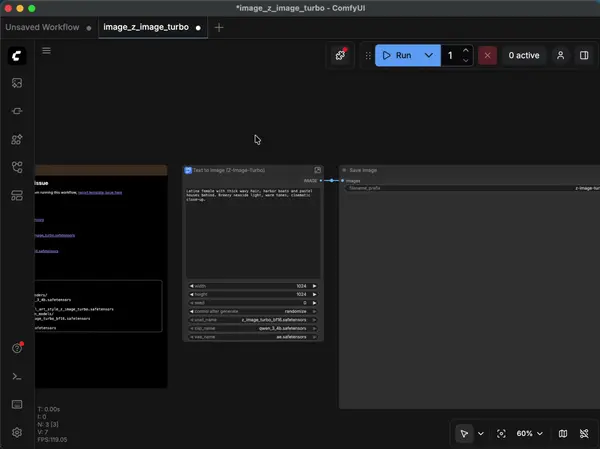Open the user account icon
Viewport: 600px width, 449px height.
(560, 56)
